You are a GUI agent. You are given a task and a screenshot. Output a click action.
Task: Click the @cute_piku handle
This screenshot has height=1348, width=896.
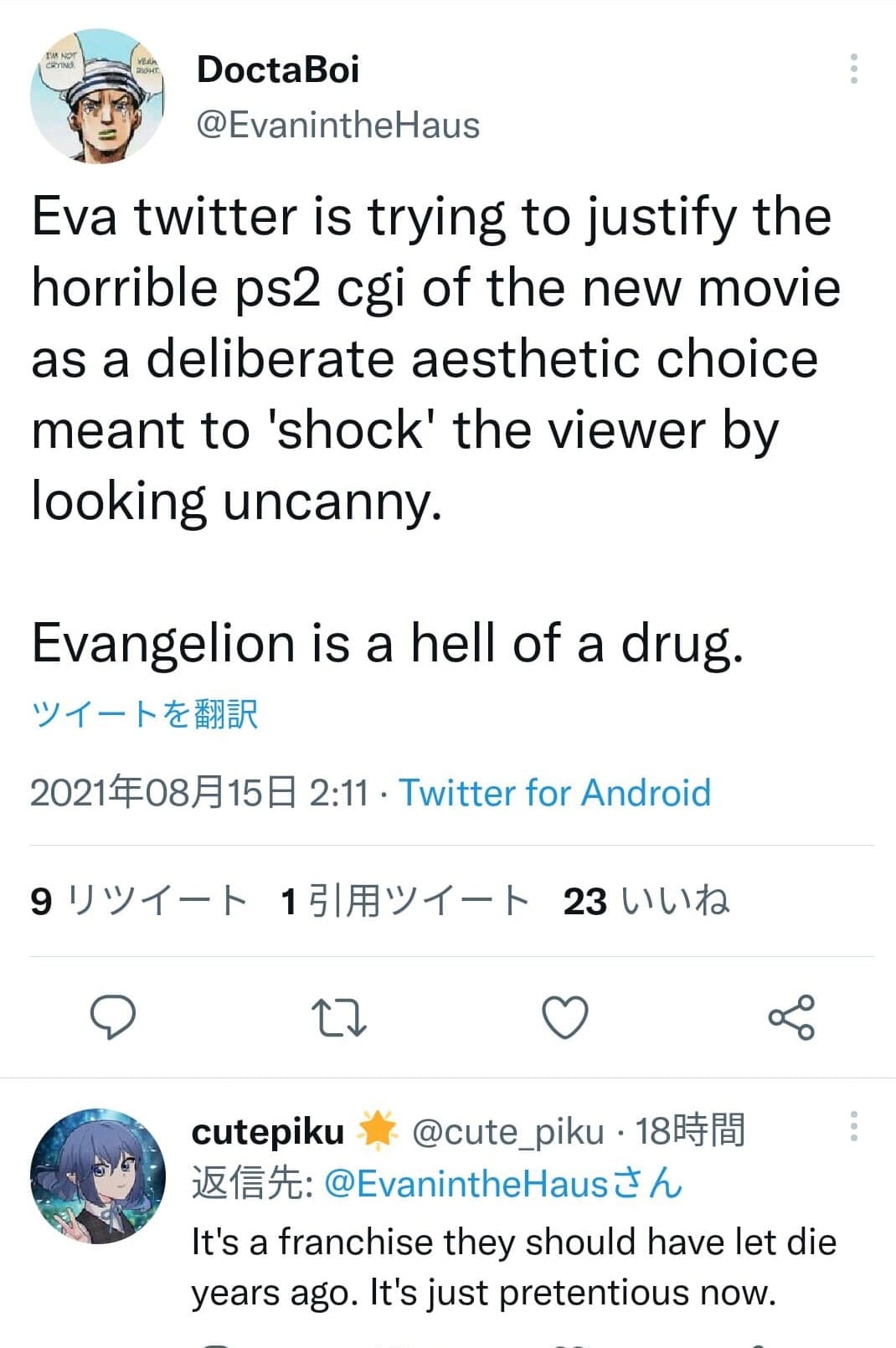tap(507, 1131)
